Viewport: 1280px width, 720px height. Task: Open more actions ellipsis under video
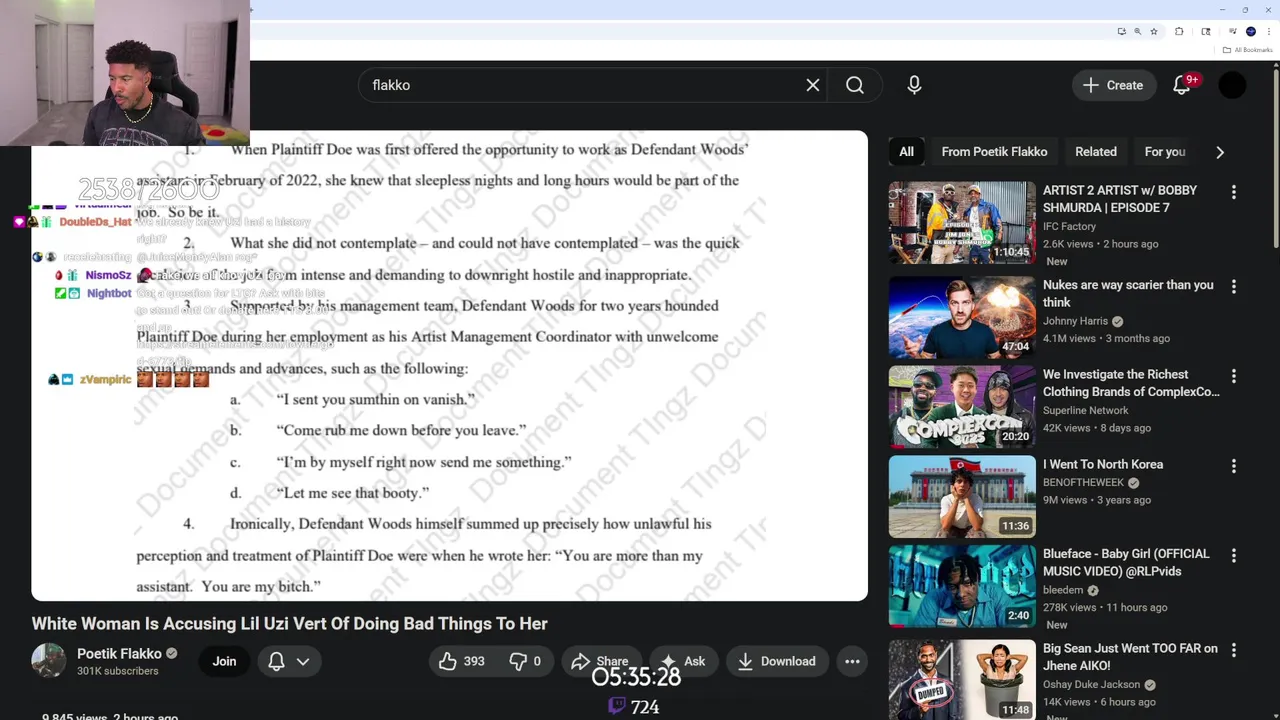(852, 661)
